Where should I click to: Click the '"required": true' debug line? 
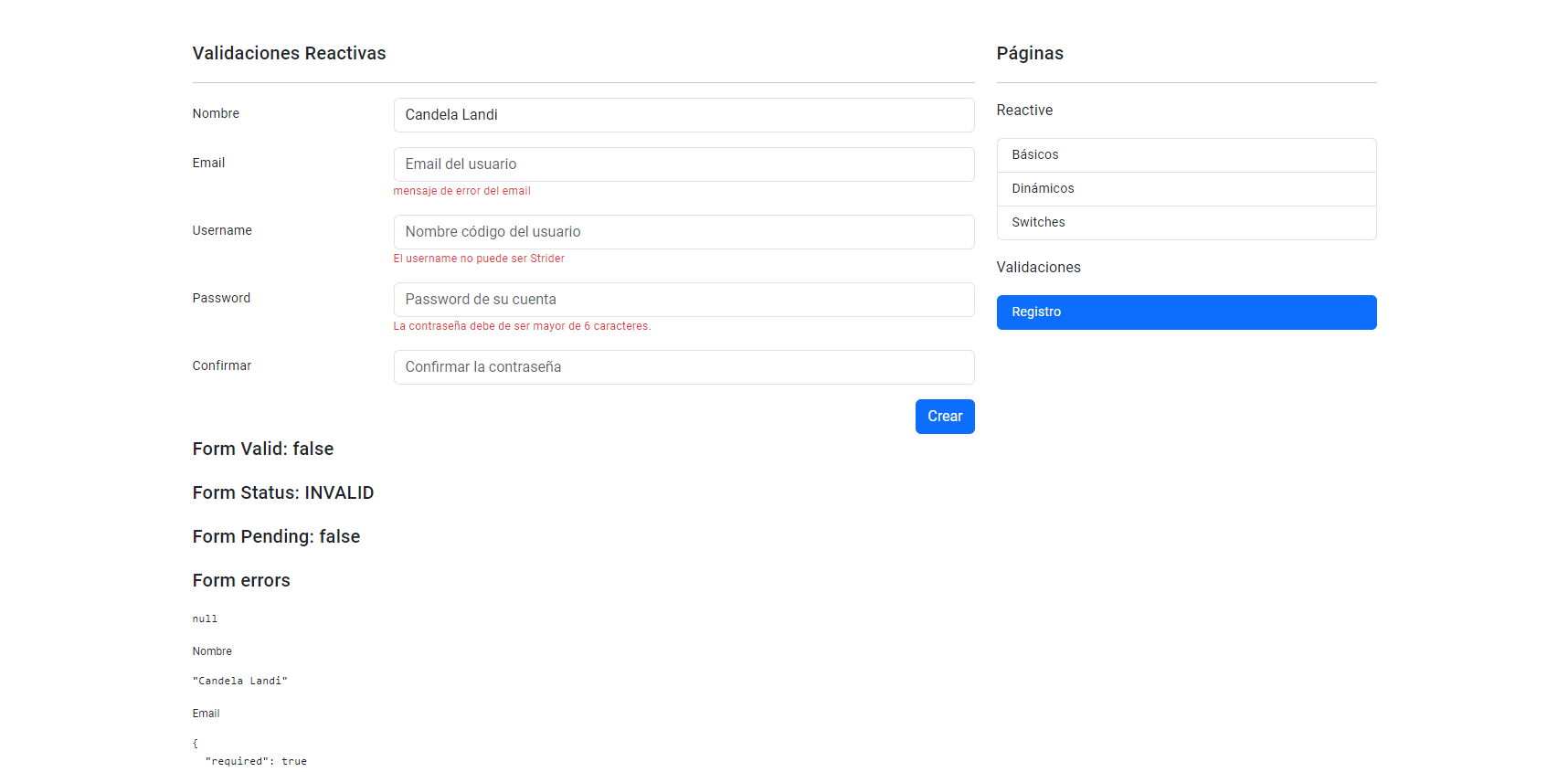pos(256,762)
